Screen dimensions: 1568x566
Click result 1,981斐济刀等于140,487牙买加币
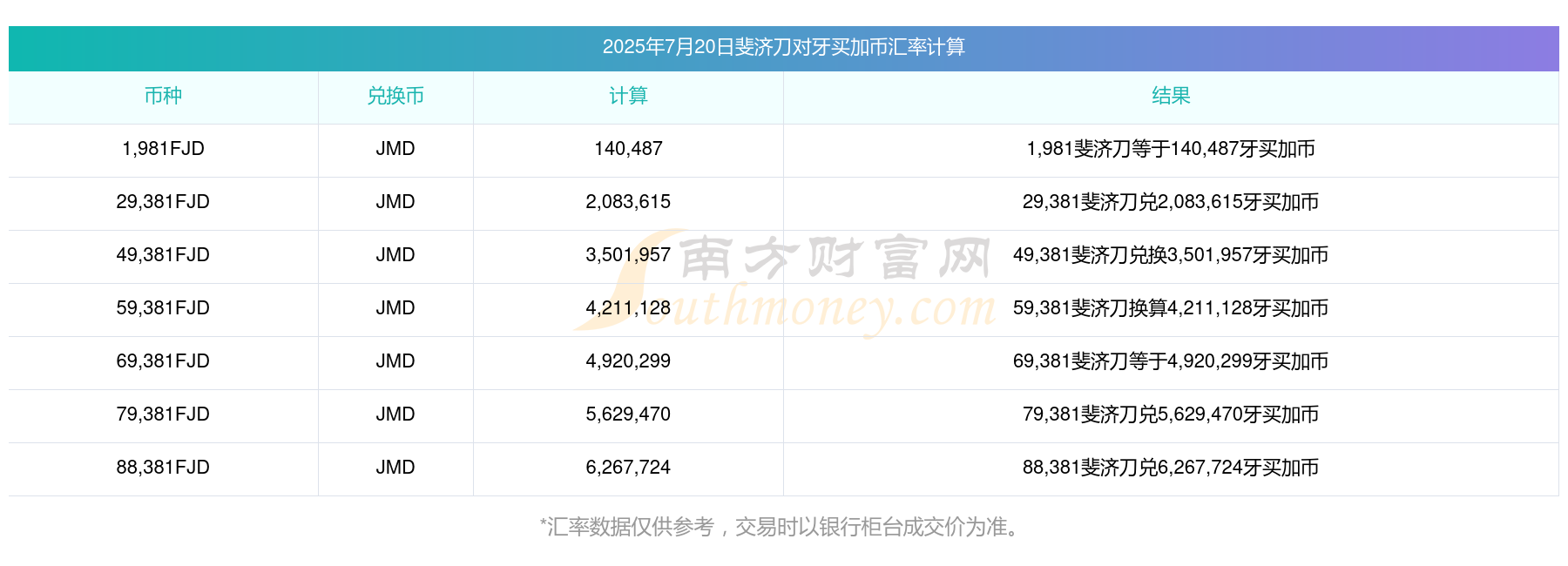pos(1171,149)
